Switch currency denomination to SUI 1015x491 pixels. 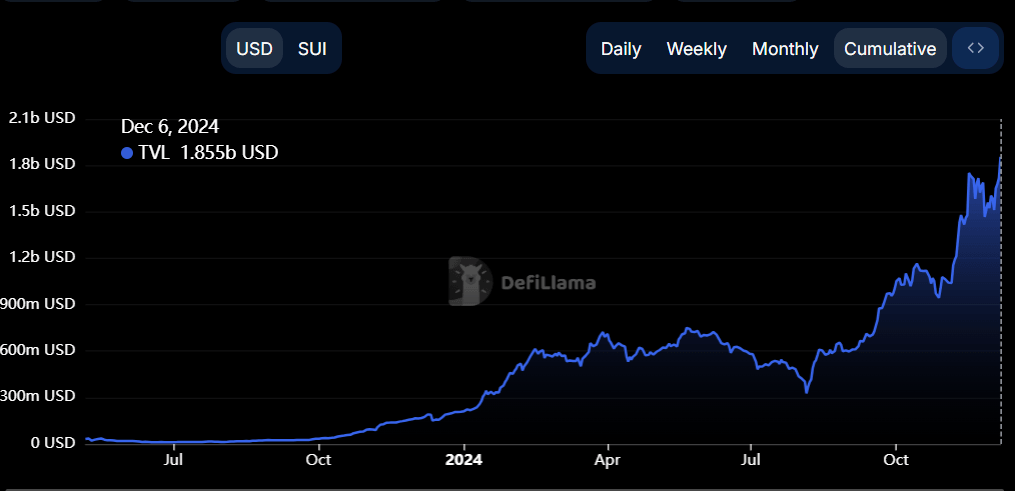[312, 48]
